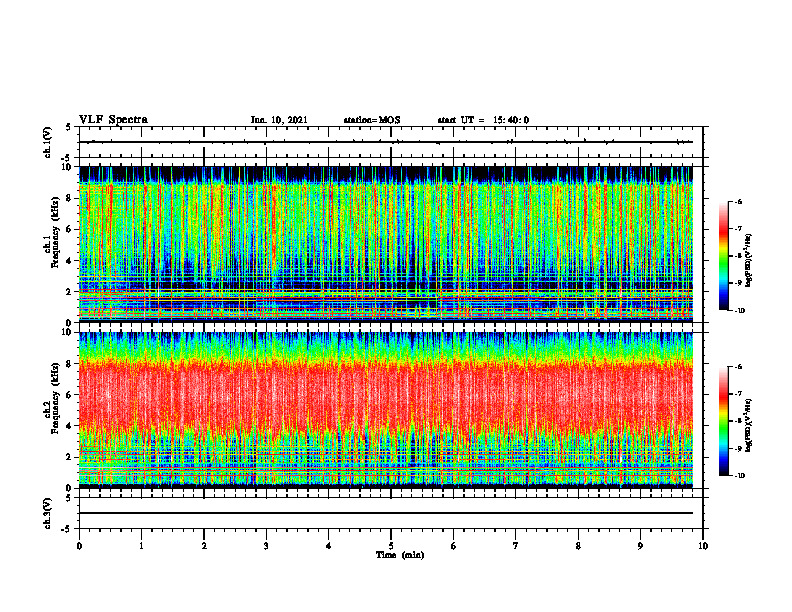
Task: Click the "ch.3(V)" axis label
Action: 48,513
